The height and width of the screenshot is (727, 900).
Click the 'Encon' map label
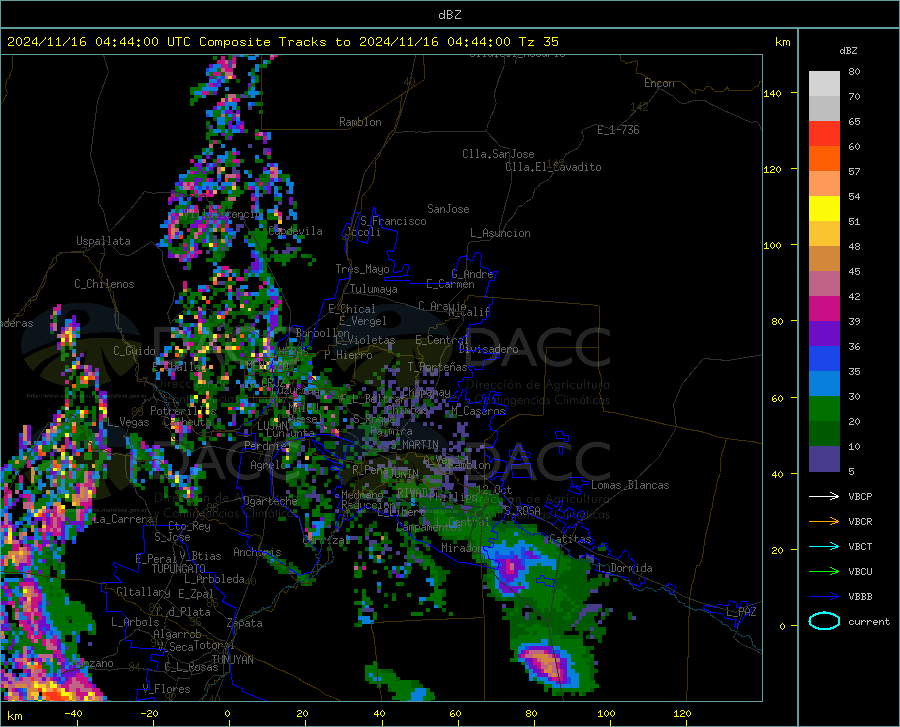[x=659, y=83]
